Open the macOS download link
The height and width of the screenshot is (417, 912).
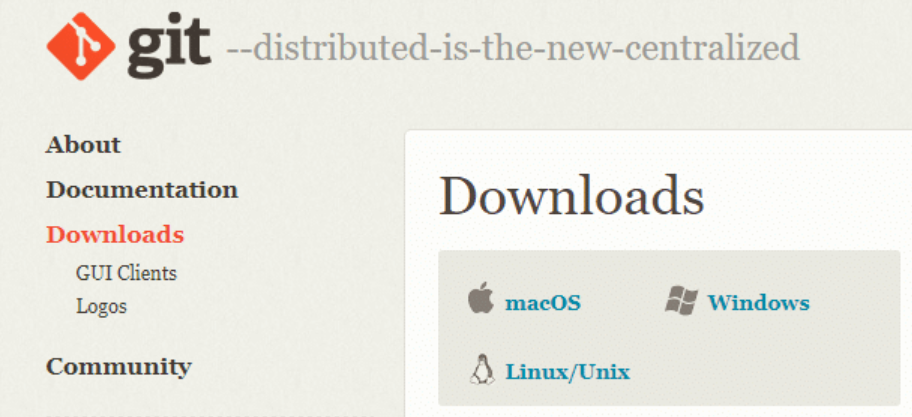point(543,303)
